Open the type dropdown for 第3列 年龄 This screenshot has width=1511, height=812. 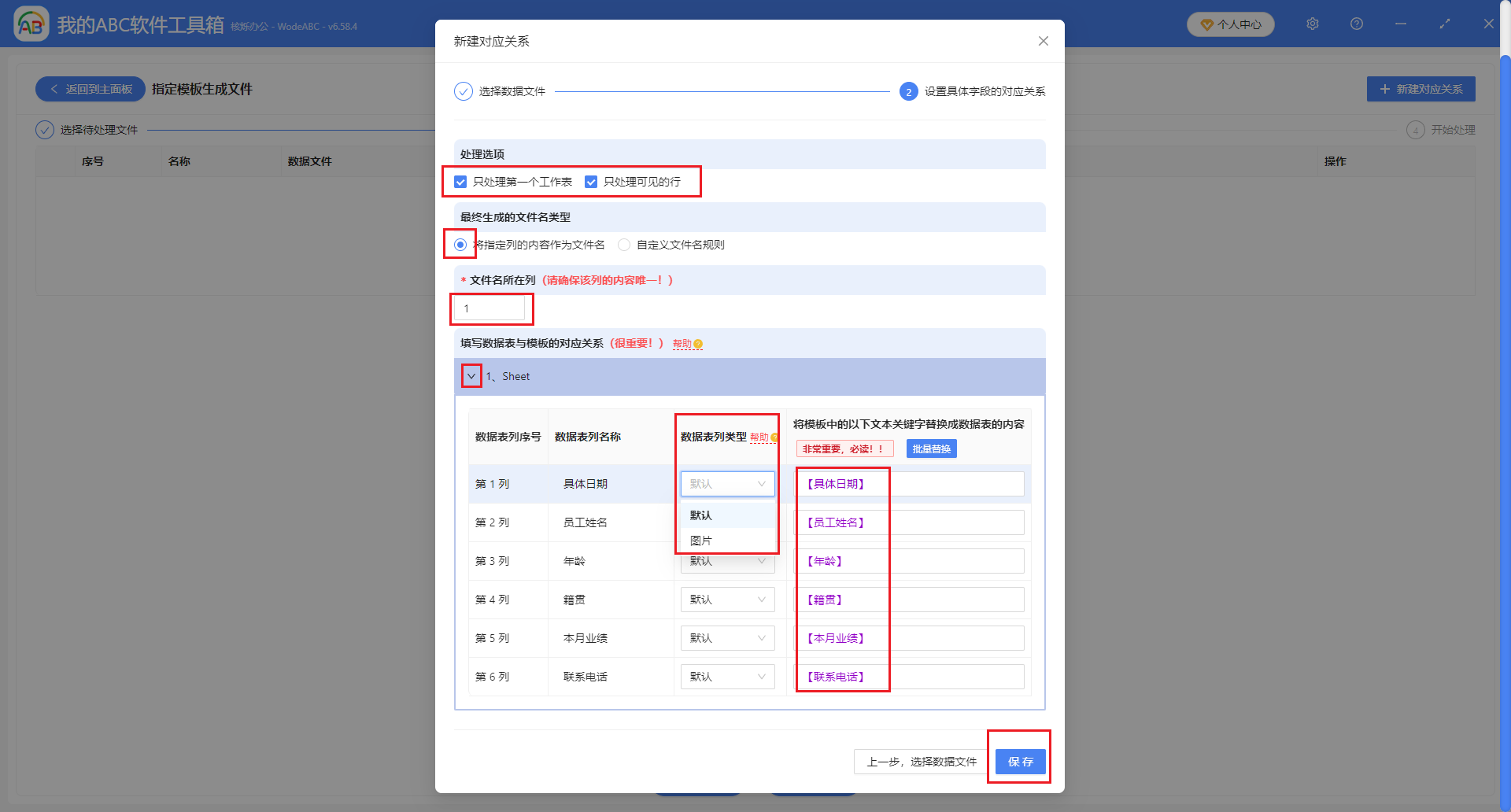coord(726,560)
